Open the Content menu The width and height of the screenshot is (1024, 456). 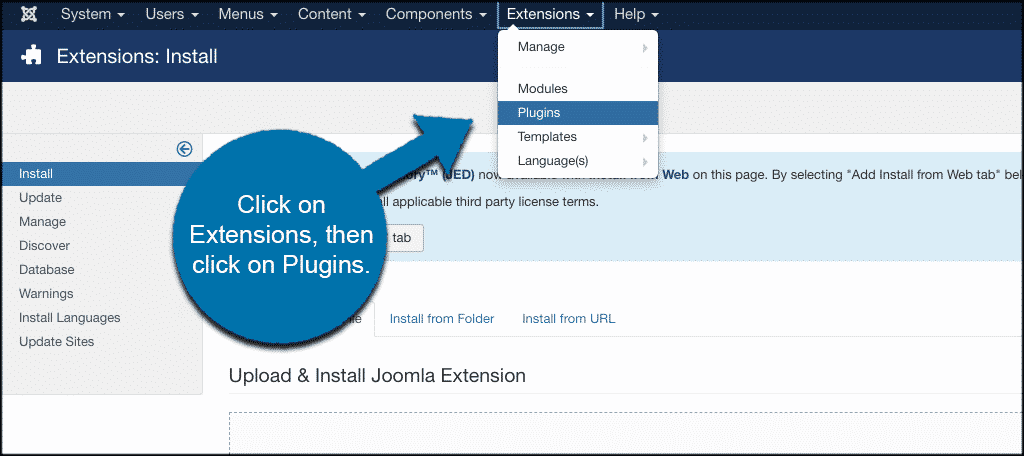tap(332, 14)
